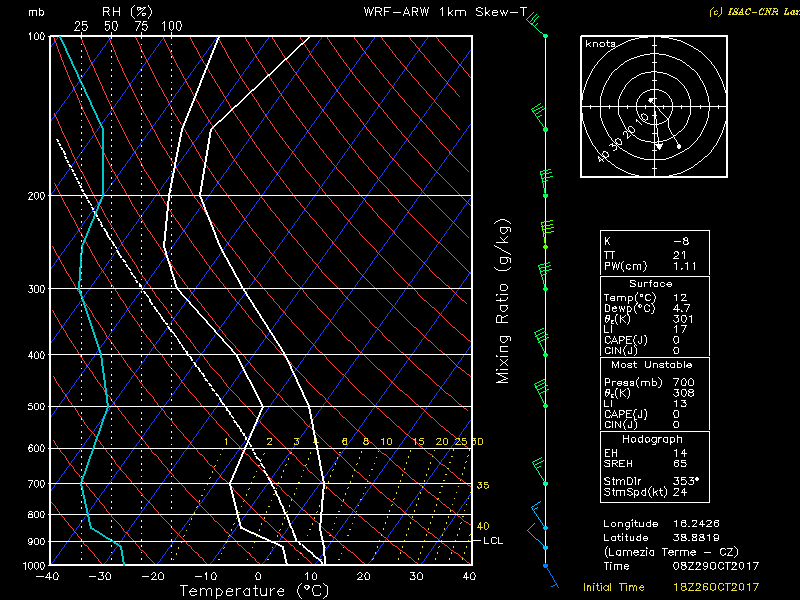This screenshot has width=800, height=600.
Task: Click the yellow '35' label near 700 mb
Action: pos(483,485)
